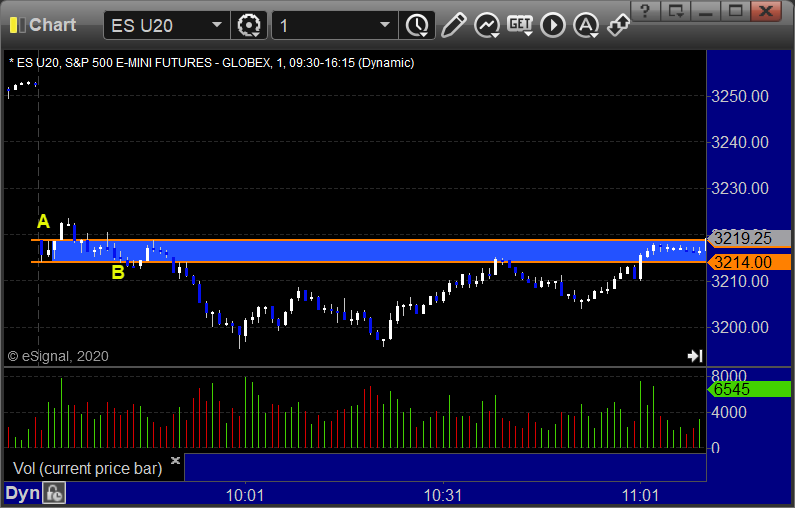Select the pencil drawing tool

point(453,25)
